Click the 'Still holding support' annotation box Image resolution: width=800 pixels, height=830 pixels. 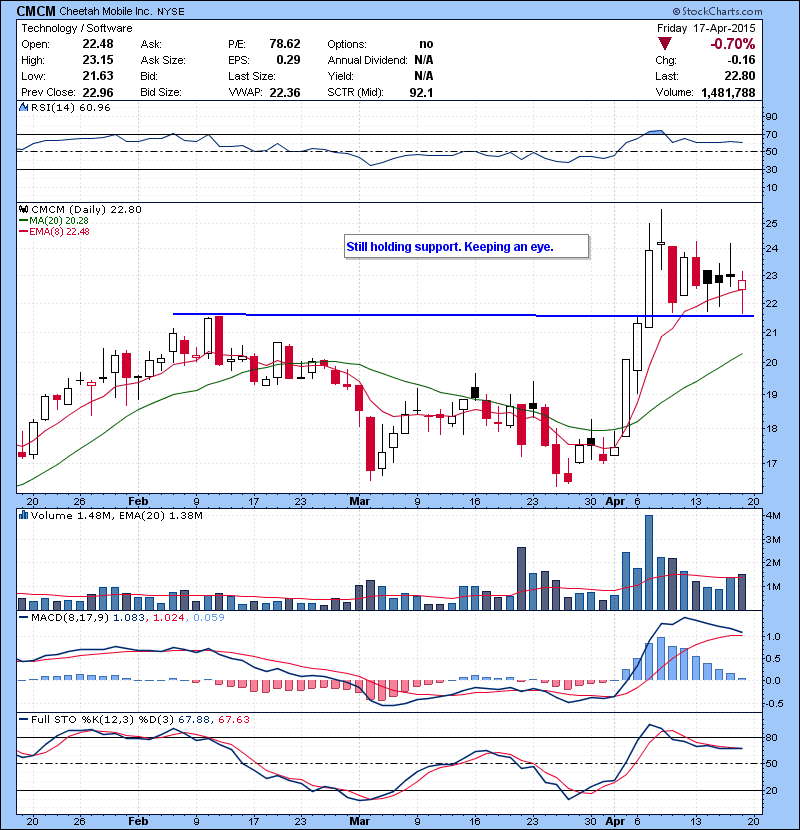466,247
